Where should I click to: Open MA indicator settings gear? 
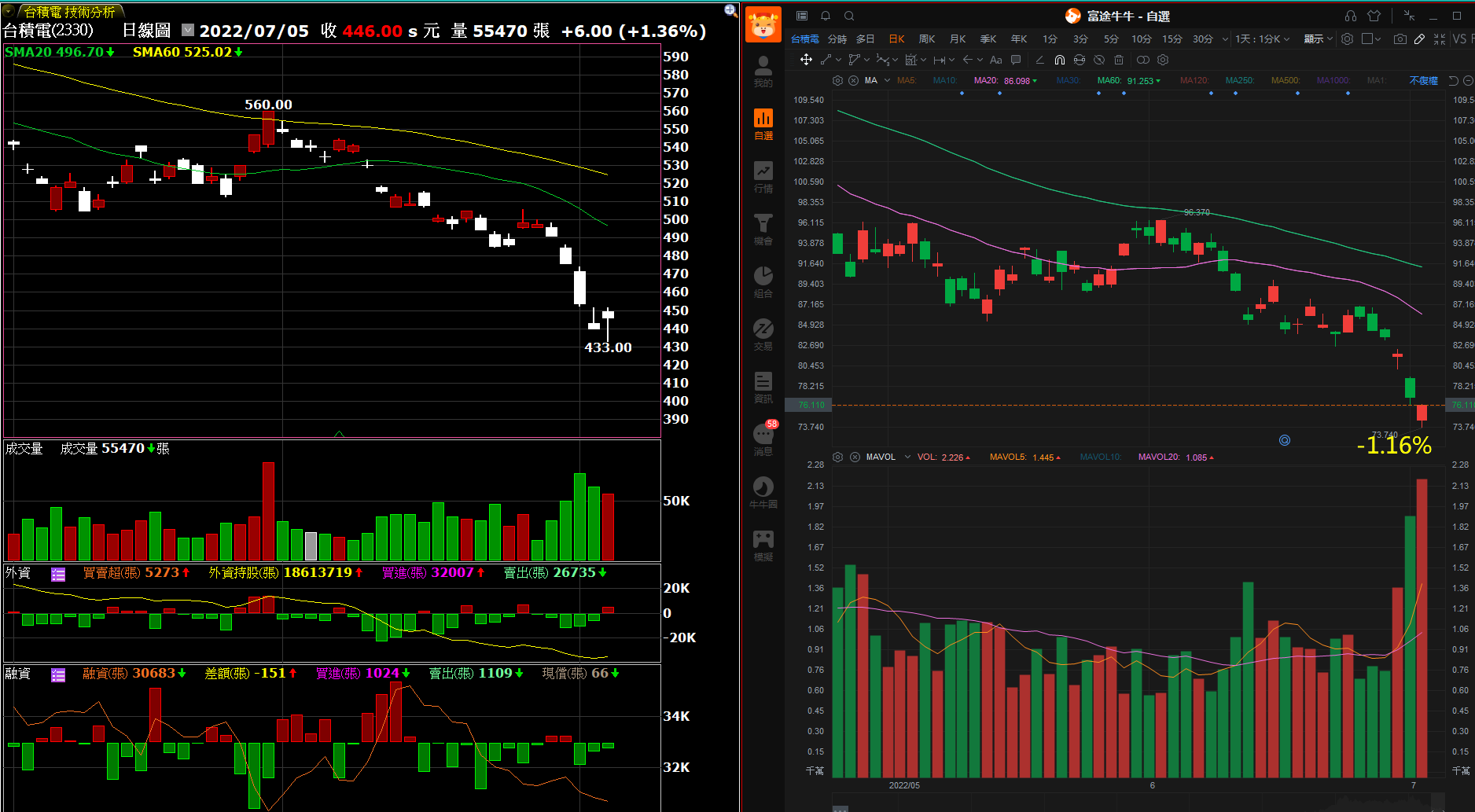coord(837,81)
